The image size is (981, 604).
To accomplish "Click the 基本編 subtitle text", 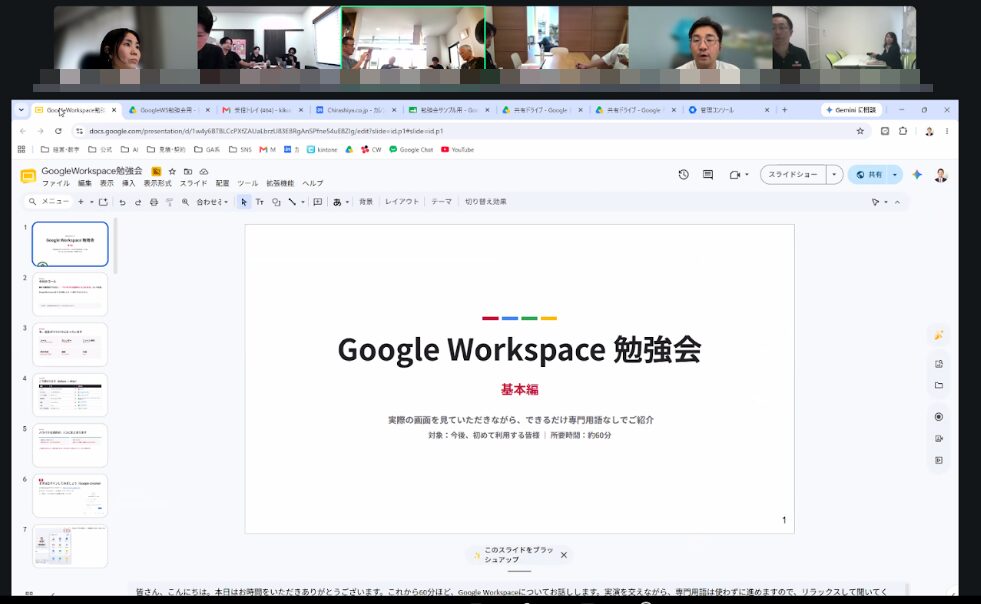I will pyautogui.click(x=519, y=389).
